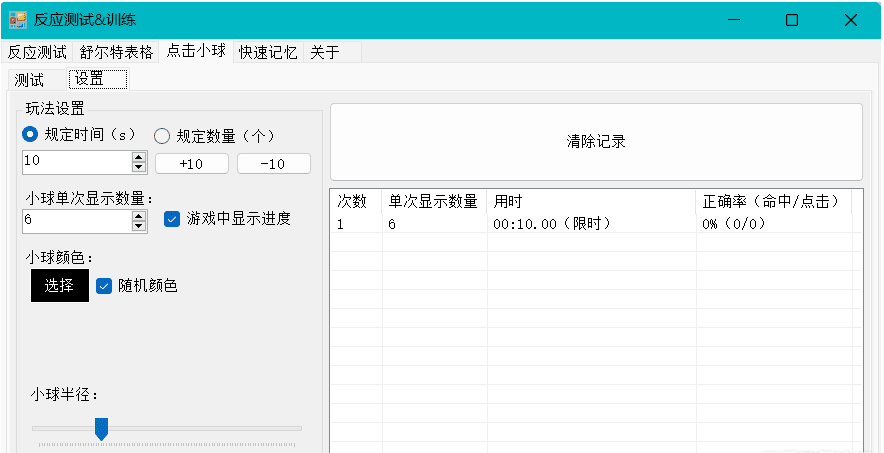Open ball color picker via 选择 button

60,286
